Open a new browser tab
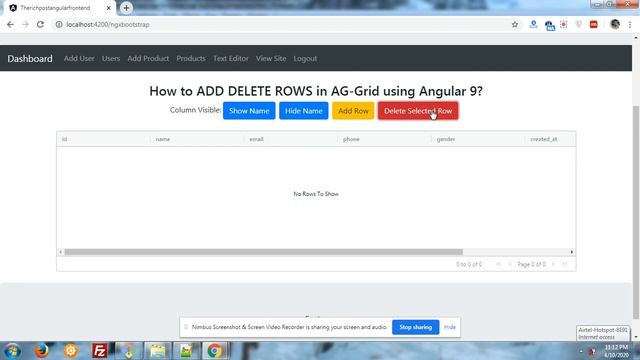The width and height of the screenshot is (640, 360). (x=126, y=8)
